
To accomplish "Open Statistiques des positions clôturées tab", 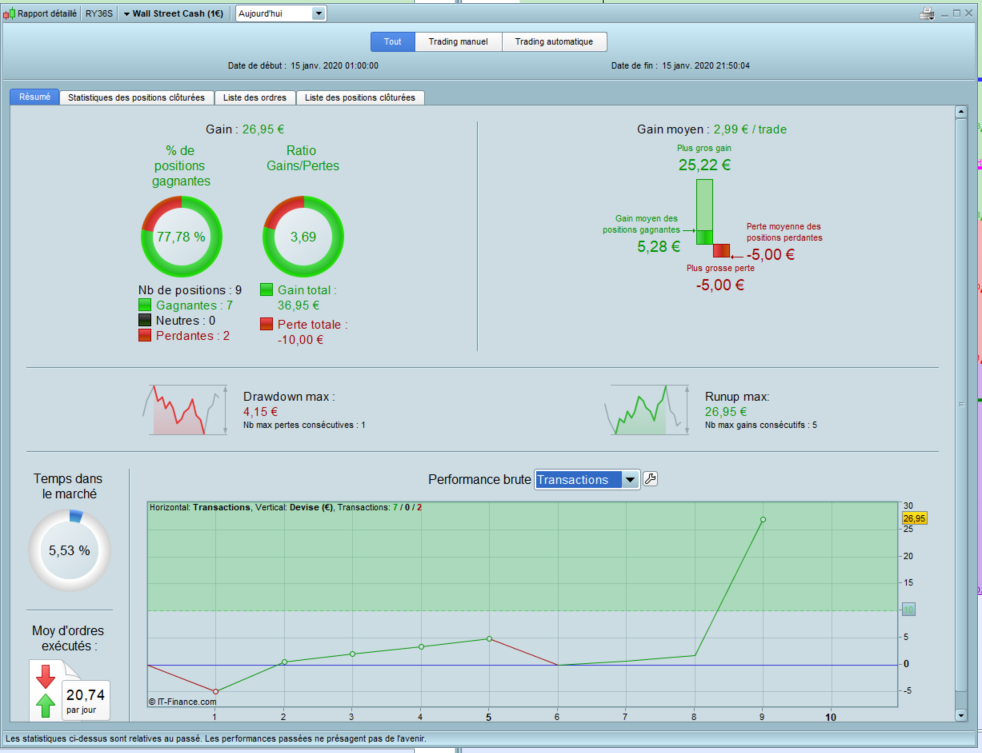I will [x=137, y=98].
